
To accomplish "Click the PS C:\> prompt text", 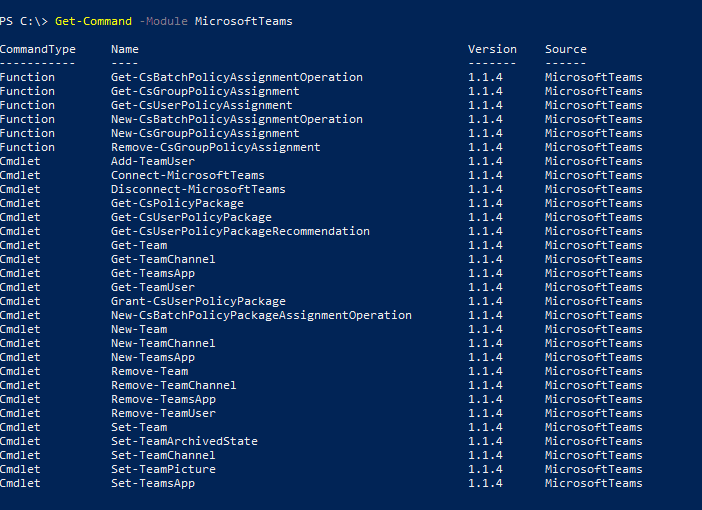I will point(24,21).
